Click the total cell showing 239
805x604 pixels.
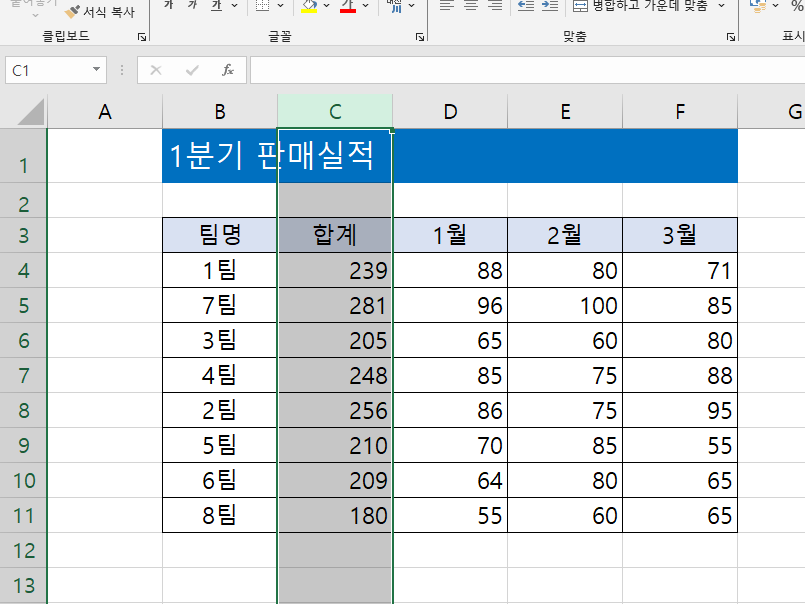(x=335, y=270)
